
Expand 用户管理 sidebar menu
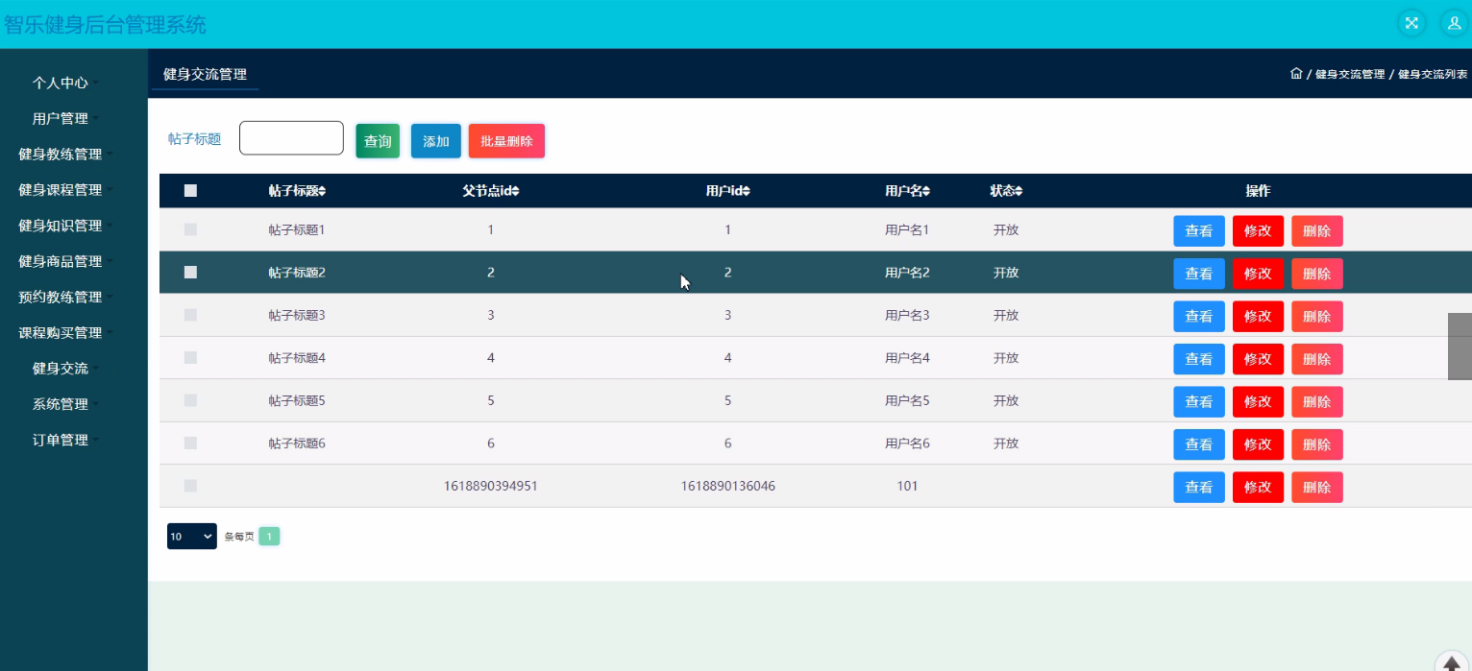[x=60, y=119]
